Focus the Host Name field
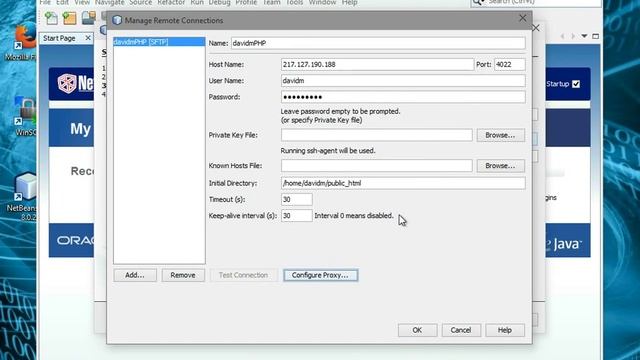 pyautogui.click(x=377, y=64)
